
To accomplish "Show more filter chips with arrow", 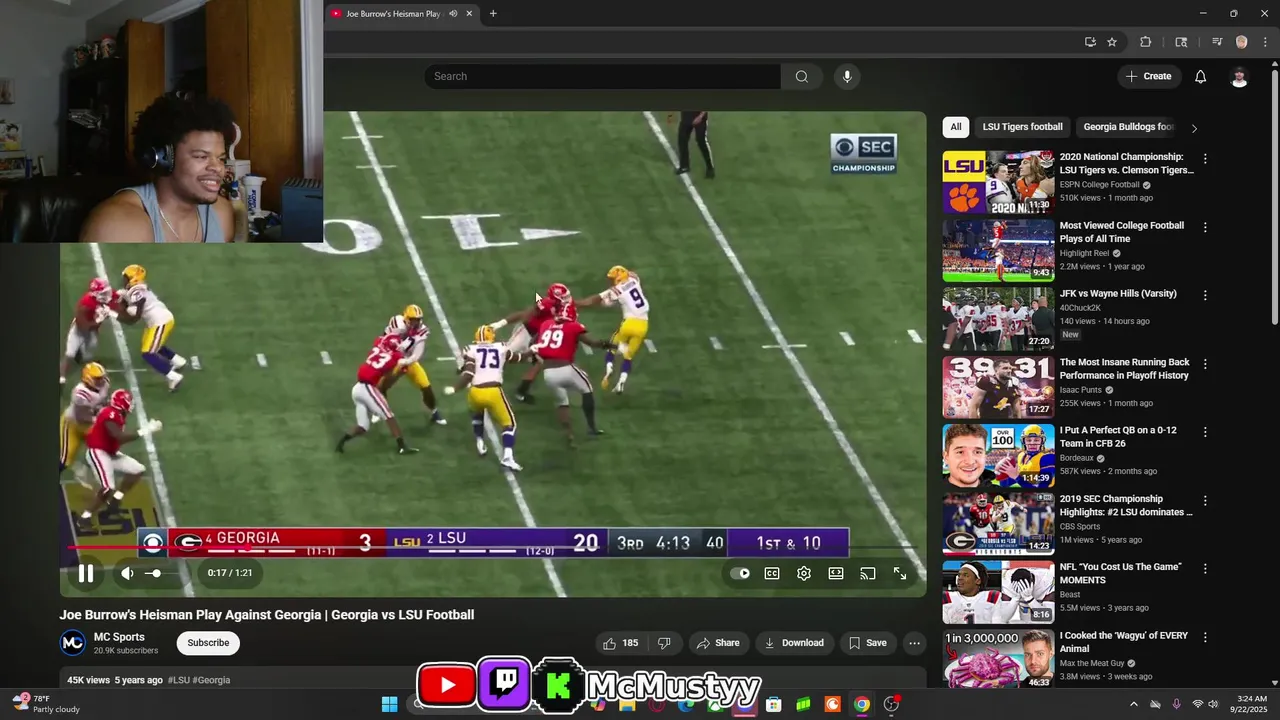I will [x=1194, y=128].
